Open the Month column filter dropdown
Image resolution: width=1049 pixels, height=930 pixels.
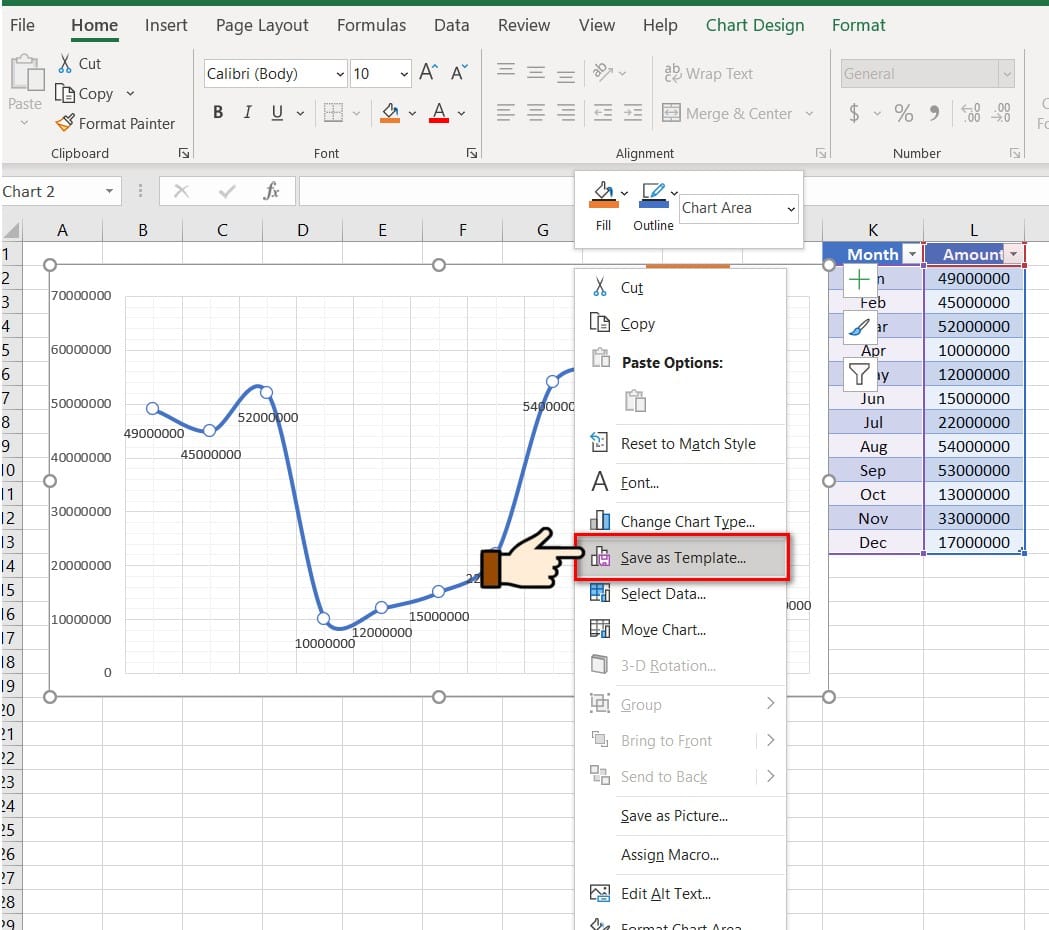point(911,254)
